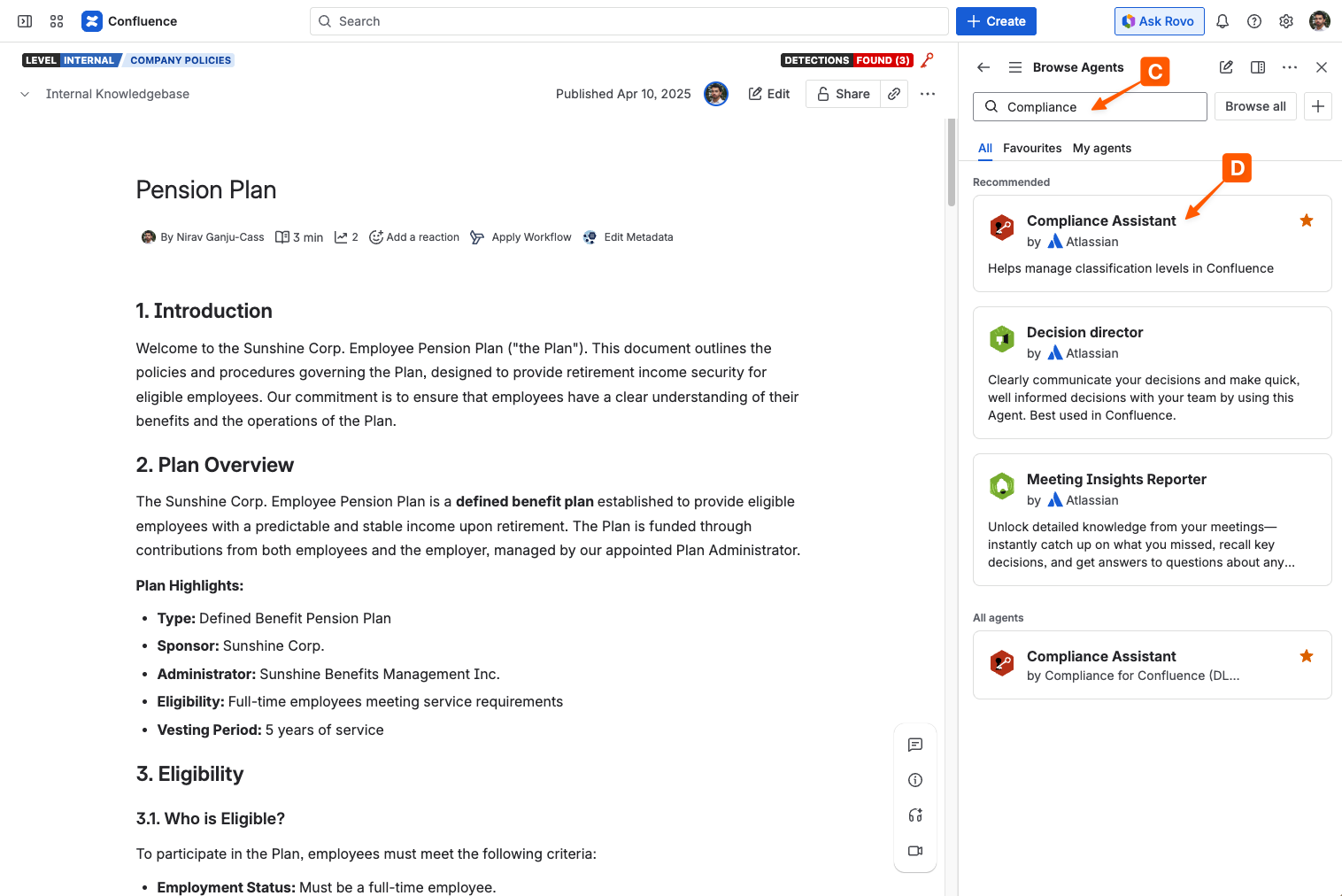This screenshot has width=1342, height=896.
Task: Open the app switcher grid
Action: [x=57, y=21]
